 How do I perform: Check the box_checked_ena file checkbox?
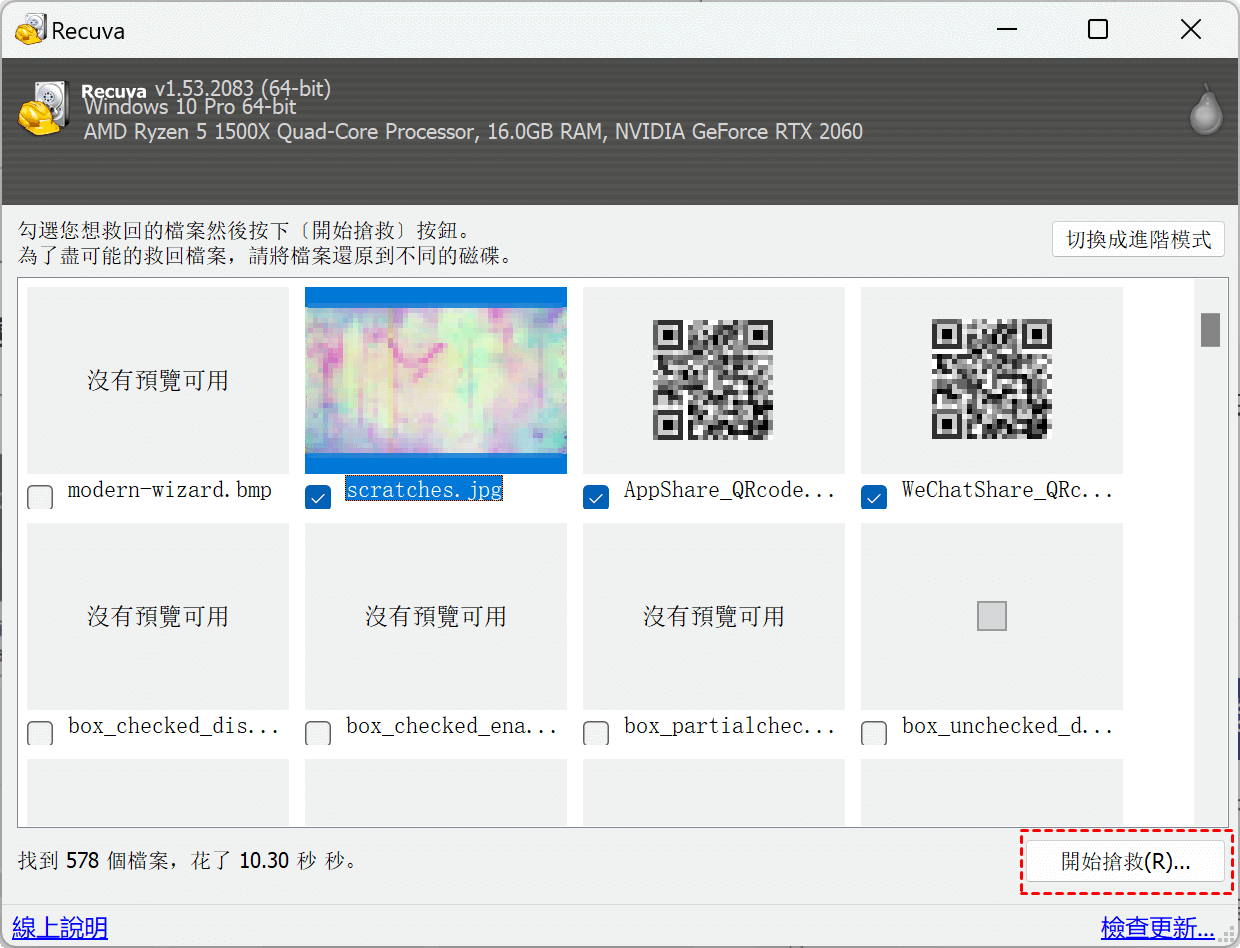(x=318, y=733)
